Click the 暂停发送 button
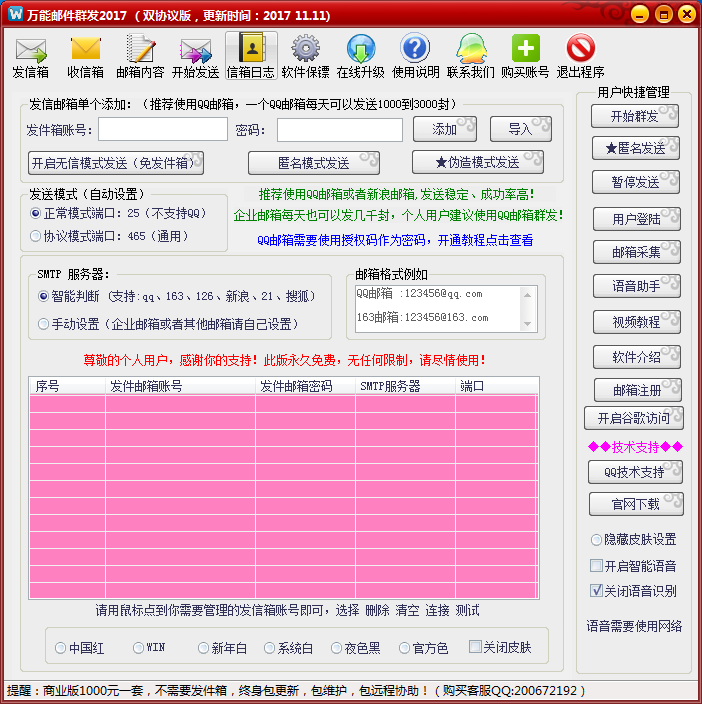Viewport: 702px width, 704px height. pos(636,182)
